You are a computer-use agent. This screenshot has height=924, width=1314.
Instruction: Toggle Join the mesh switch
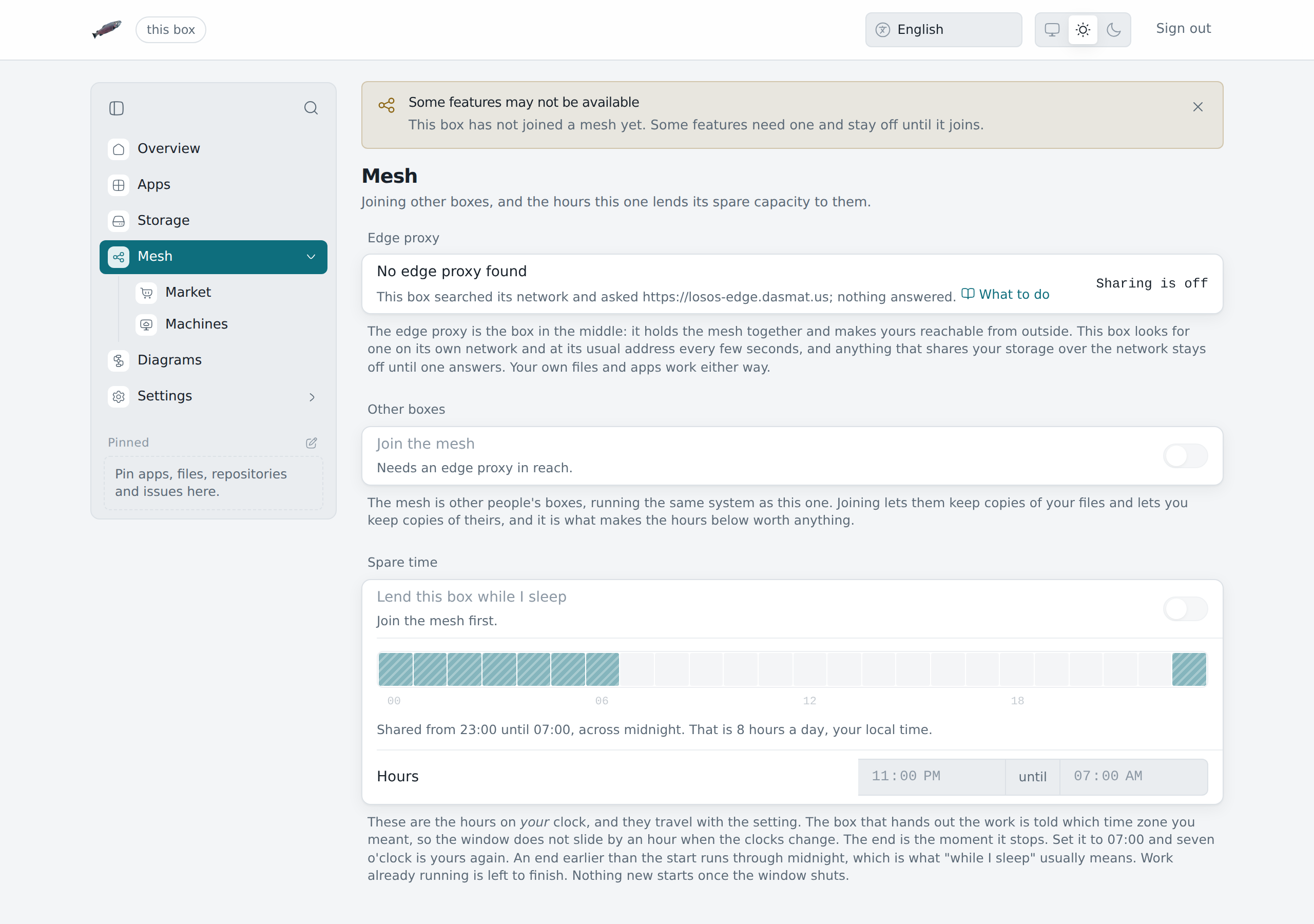tap(1185, 456)
